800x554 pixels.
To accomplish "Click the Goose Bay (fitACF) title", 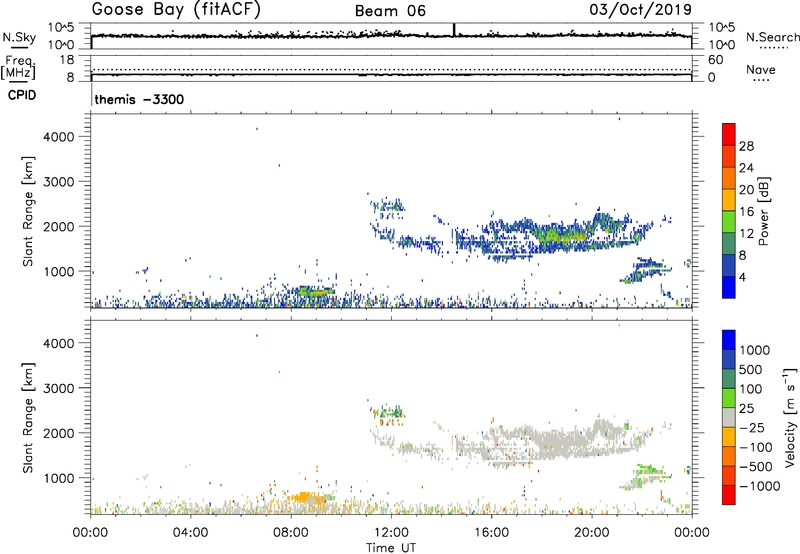I will 176,10.
